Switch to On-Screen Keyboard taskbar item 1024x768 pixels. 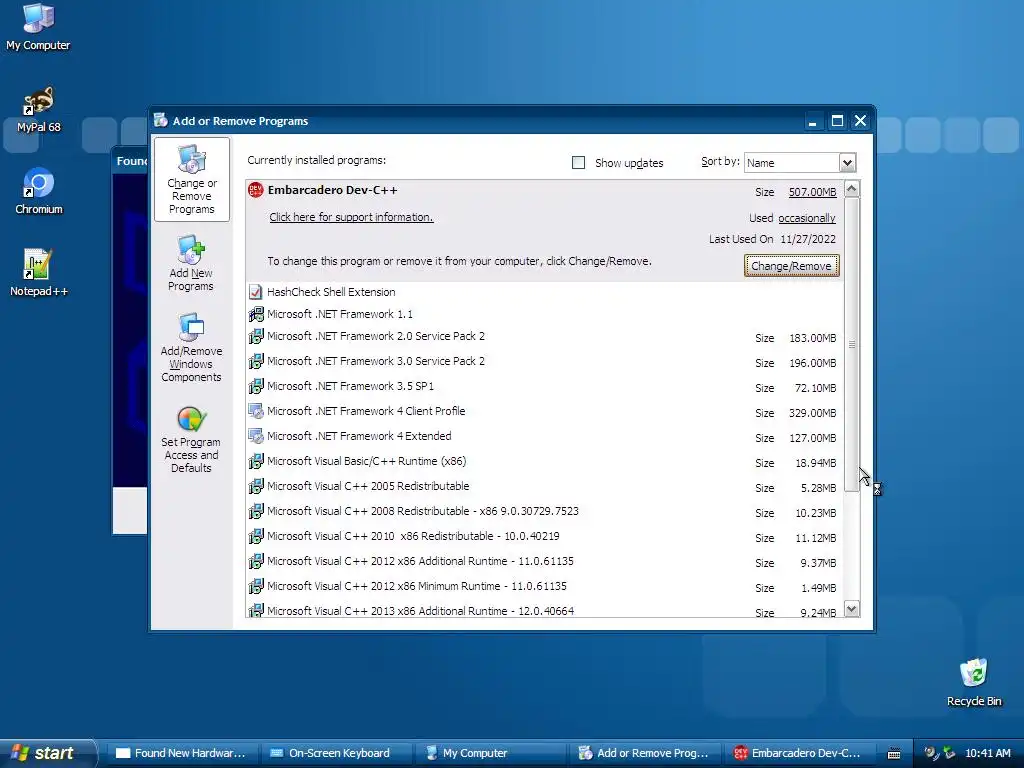pyautogui.click(x=335, y=753)
